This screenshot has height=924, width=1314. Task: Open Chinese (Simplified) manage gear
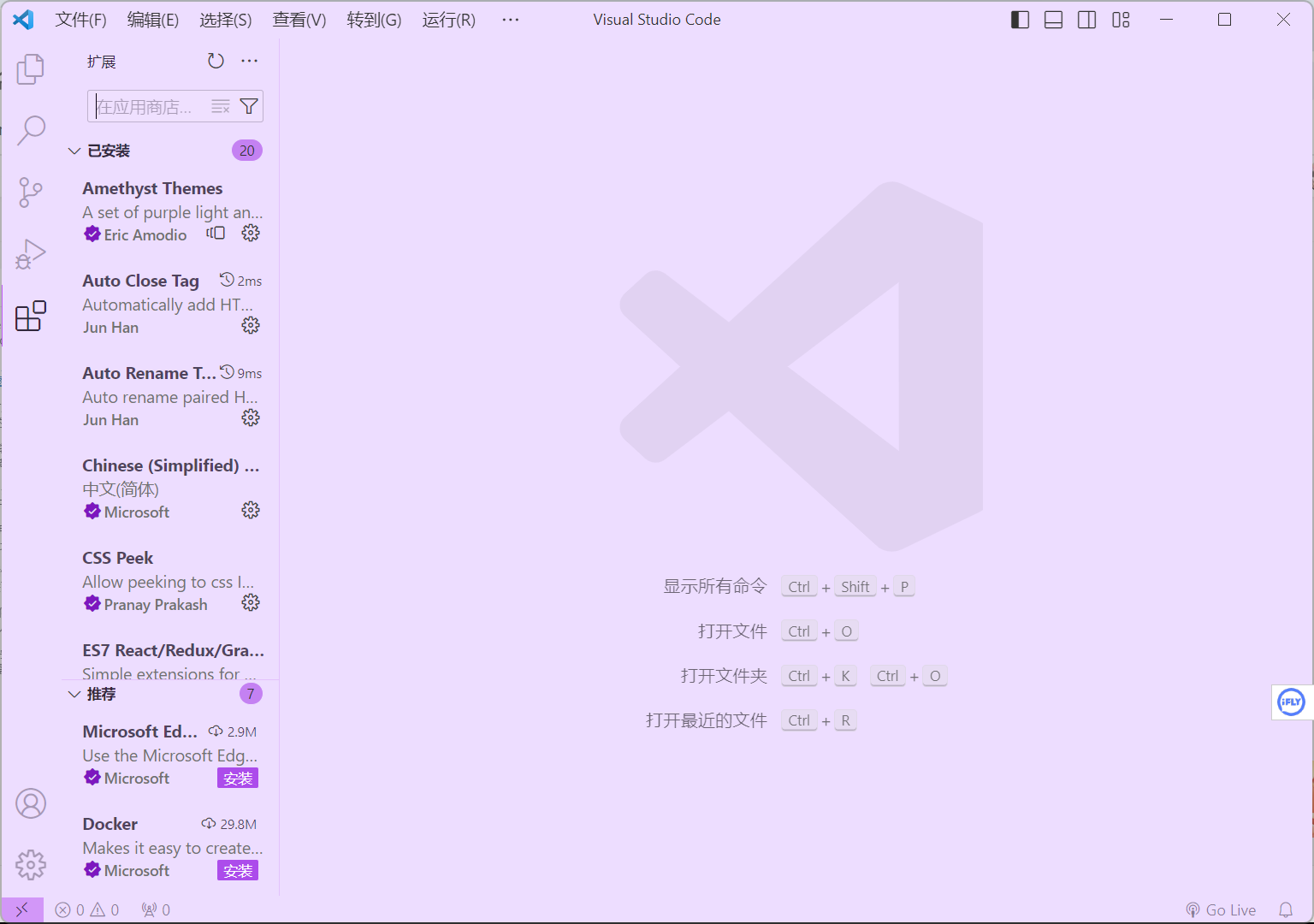click(x=251, y=510)
